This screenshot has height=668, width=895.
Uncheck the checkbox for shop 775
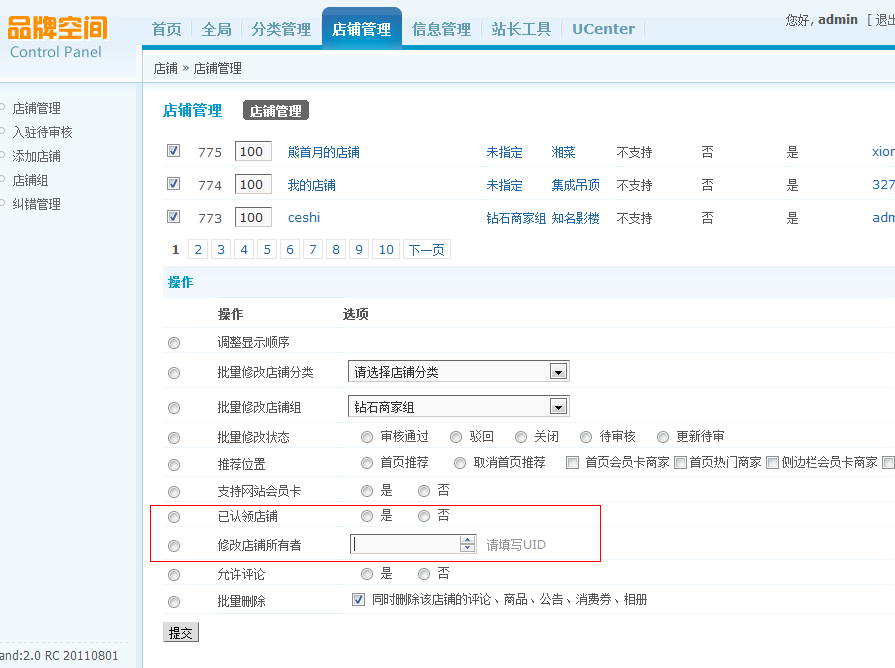click(x=174, y=150)
